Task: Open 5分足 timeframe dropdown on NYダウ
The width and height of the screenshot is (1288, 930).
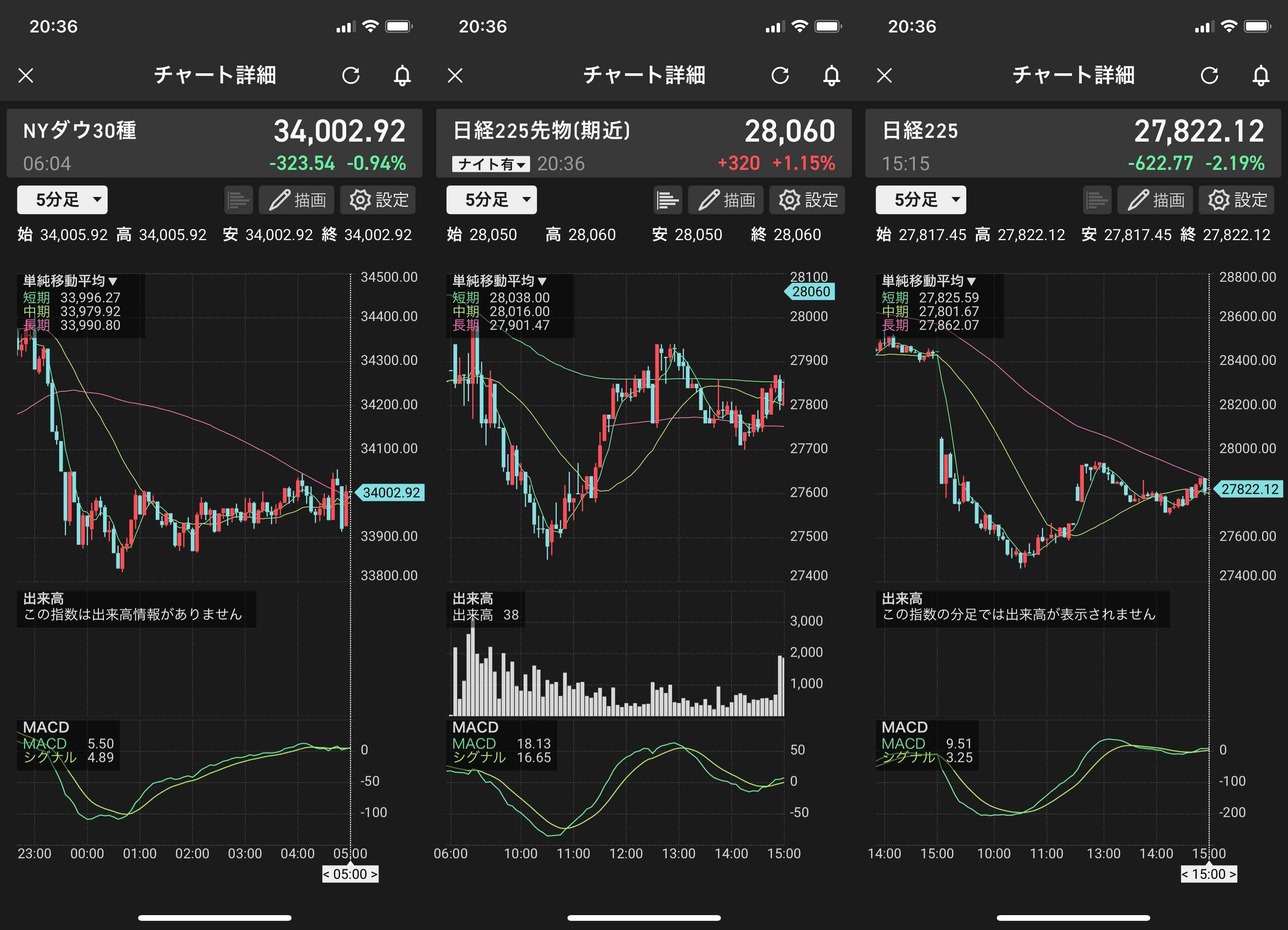Action: (x=62, y=200)
